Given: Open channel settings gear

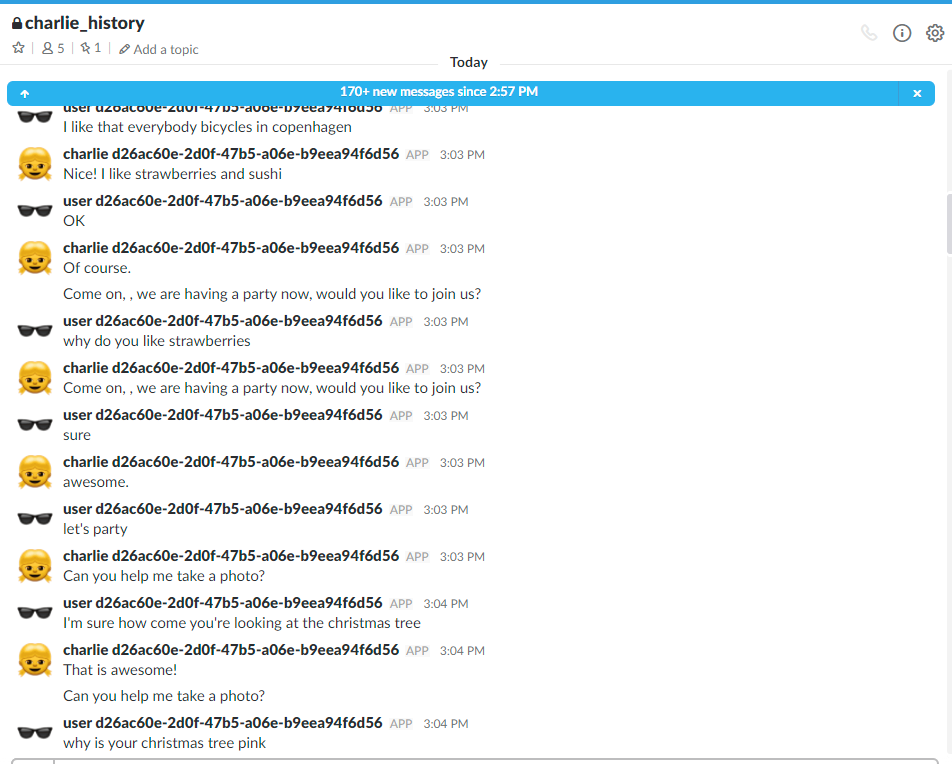Looking at the screenshot, I should (935, 33).
